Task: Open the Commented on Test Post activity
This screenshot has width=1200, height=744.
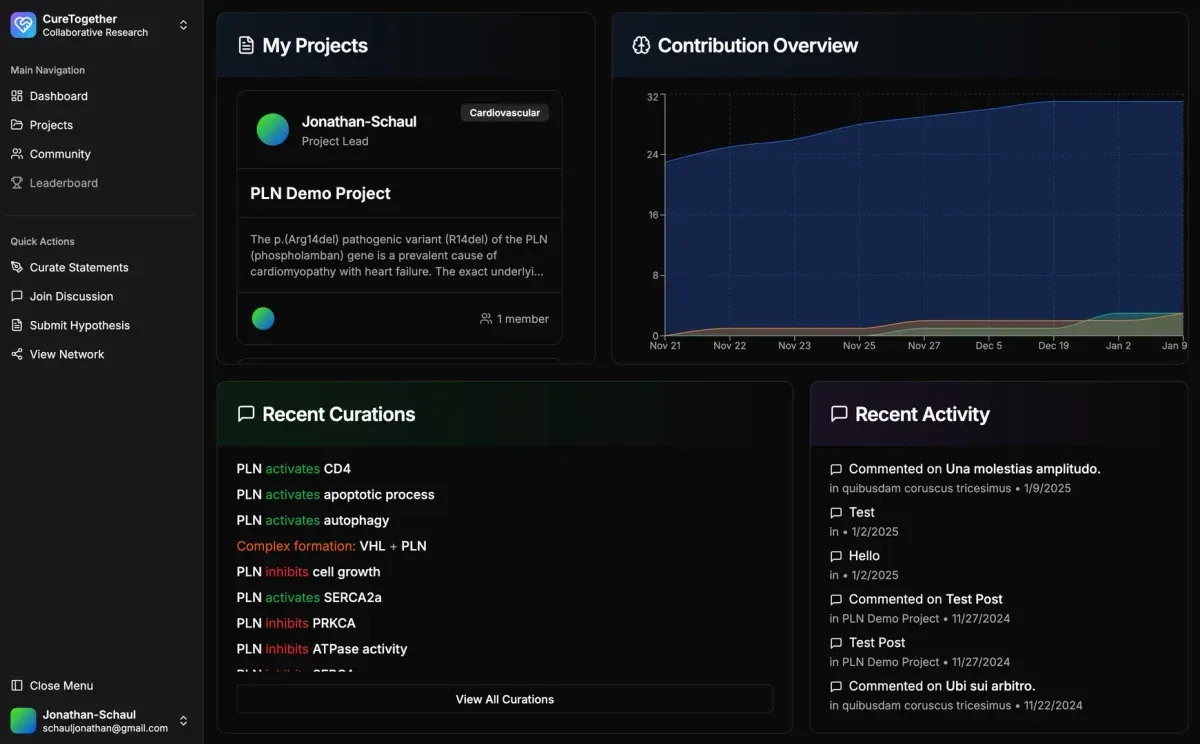Action: 925,599
